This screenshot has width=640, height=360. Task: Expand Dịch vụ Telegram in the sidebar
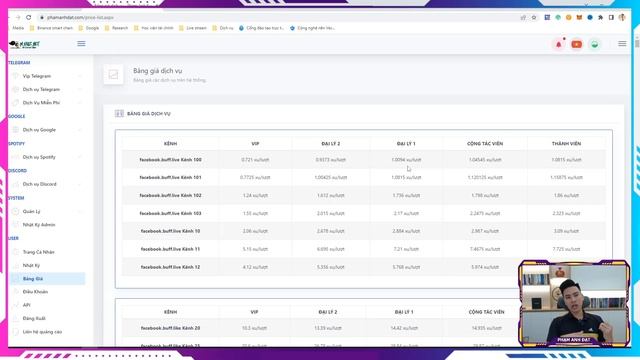(x=47, y=89)
